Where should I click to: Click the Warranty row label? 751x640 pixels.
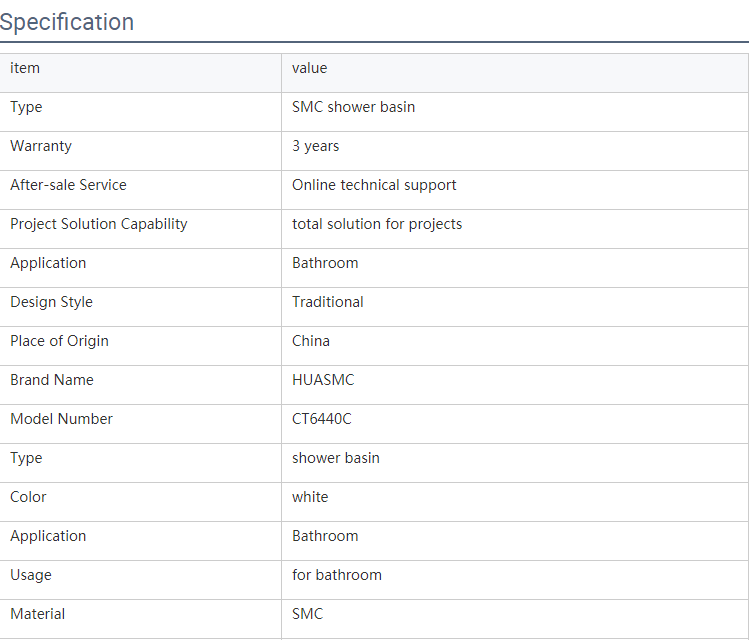tap(41, 146)
